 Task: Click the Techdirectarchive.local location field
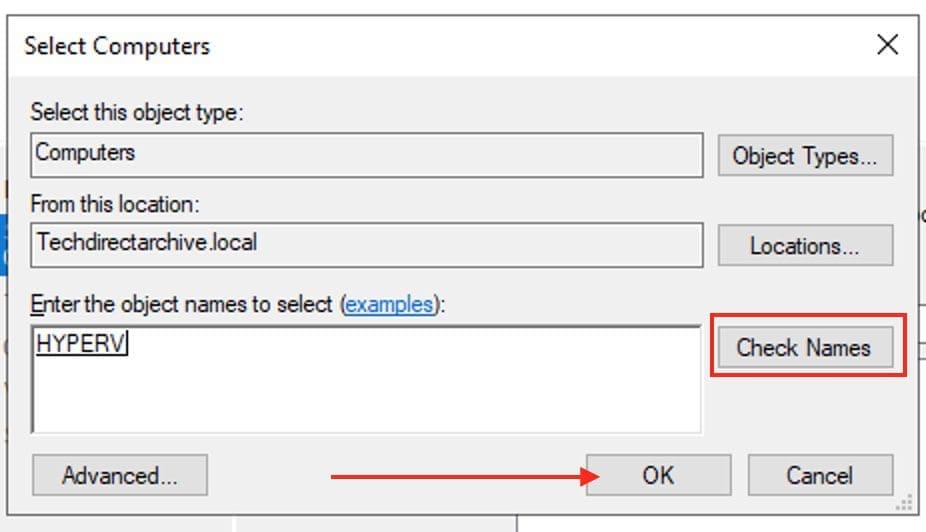coord(366,243)
